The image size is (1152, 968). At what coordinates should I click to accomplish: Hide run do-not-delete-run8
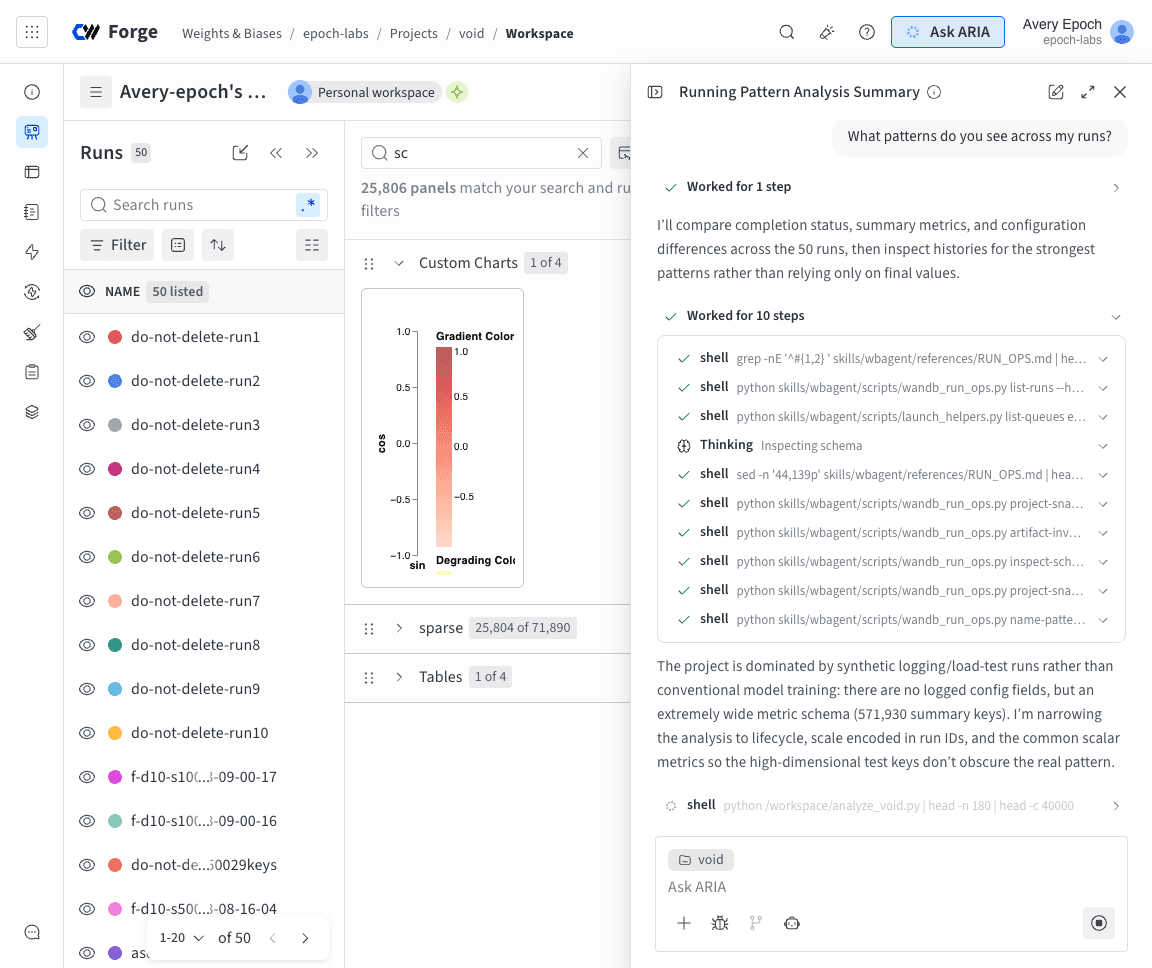pos(87,645)
